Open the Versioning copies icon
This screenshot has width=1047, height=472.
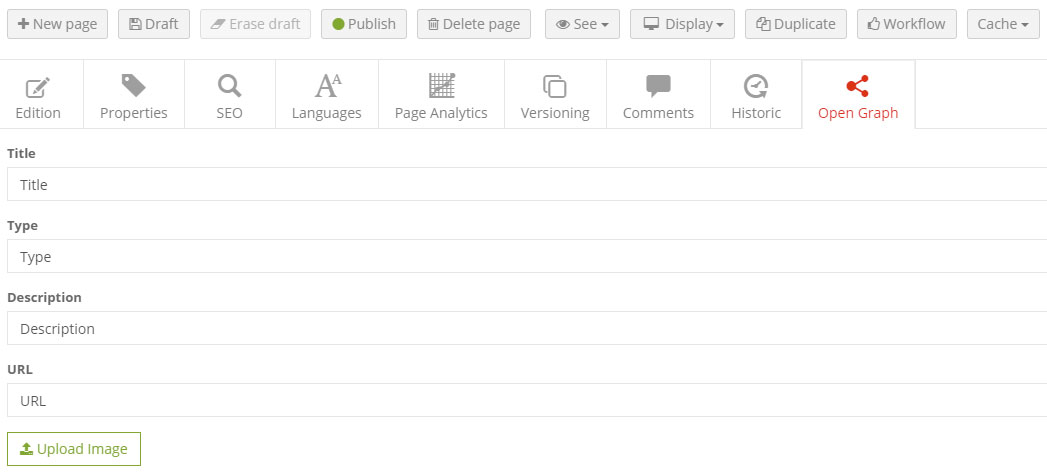pyautogui.click(x=555, y=86)
